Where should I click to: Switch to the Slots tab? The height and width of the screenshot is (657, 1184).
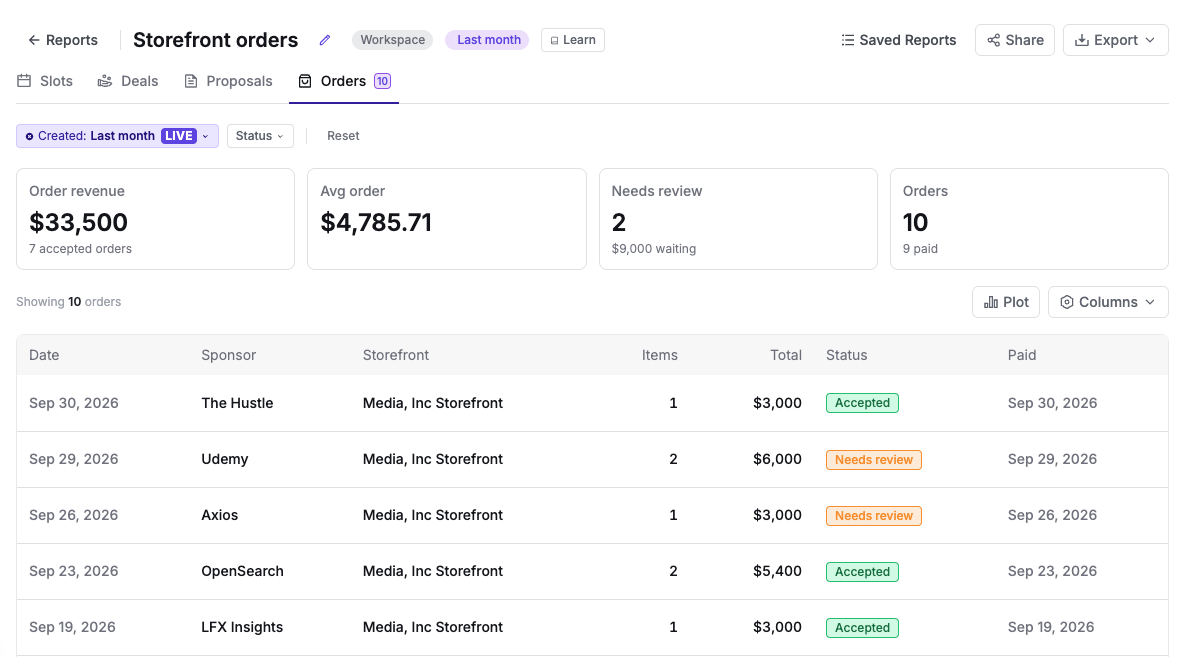tap(45, 81)
